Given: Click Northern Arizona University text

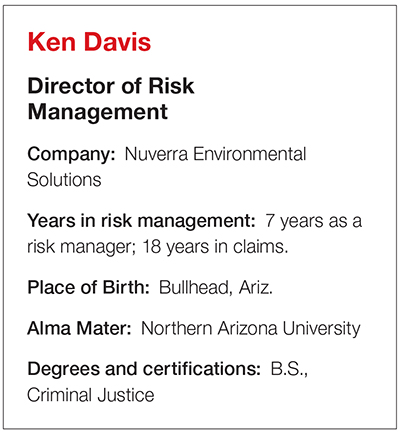Looking at the screenshot, I should pyautogui.click(x=251, y=329).
